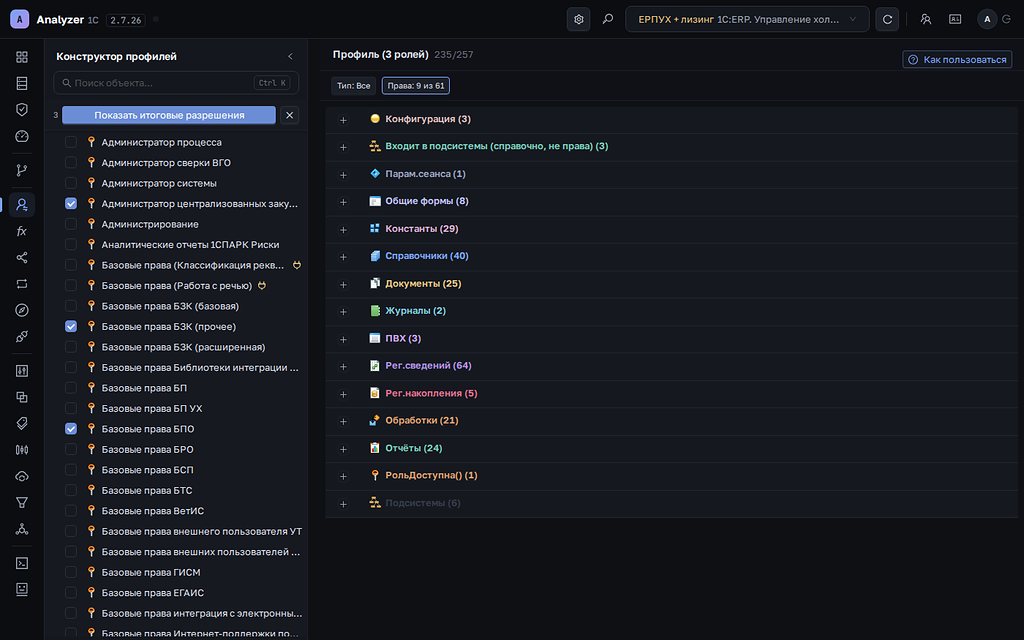Expand the Рег.сведений (64) group
Viewport: 1024px width, 640px height.
pos(344,367)
